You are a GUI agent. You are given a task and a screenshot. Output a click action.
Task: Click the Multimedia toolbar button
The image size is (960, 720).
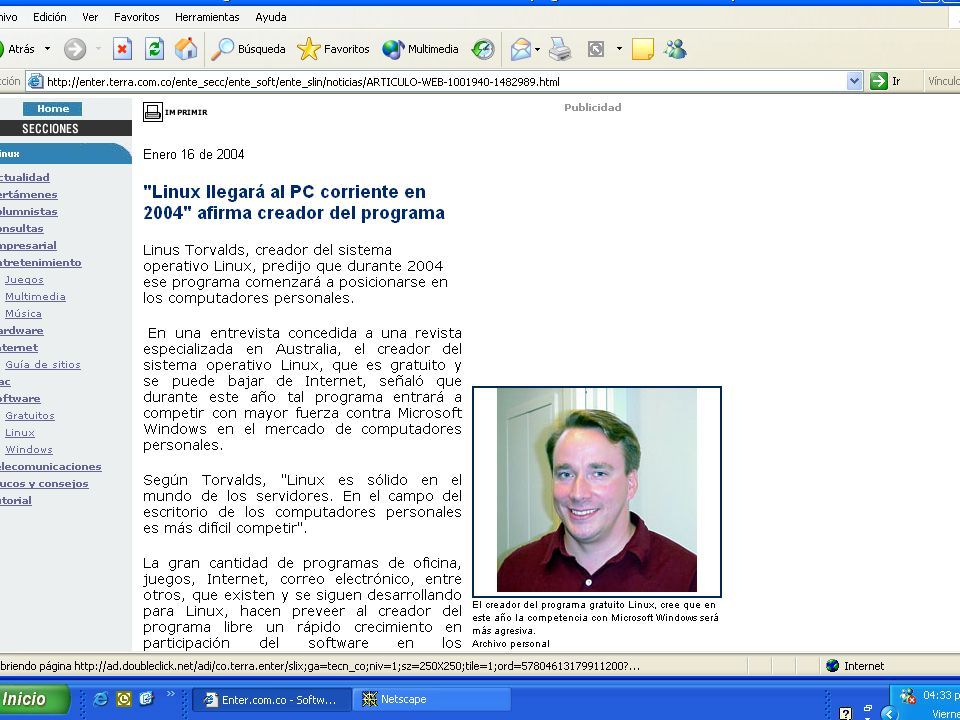click(420, 49)
